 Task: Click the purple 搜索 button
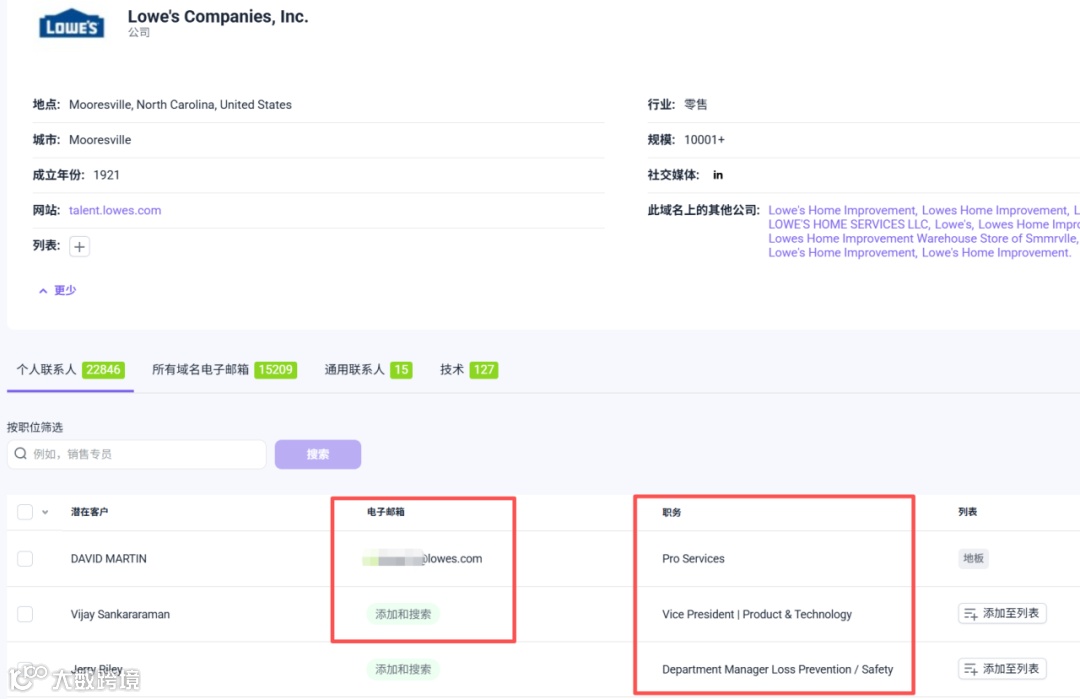tap(318, 455)
